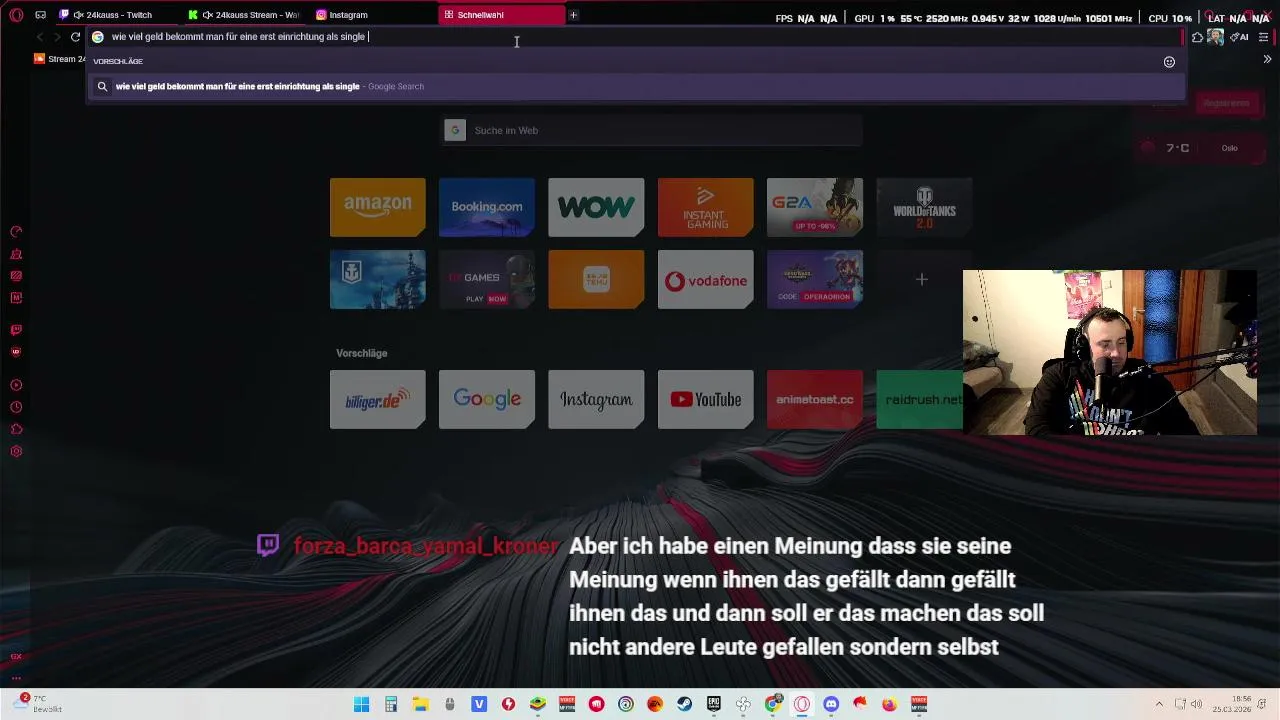Open the World of Tanks speed dial tile

tap(924, 207)
